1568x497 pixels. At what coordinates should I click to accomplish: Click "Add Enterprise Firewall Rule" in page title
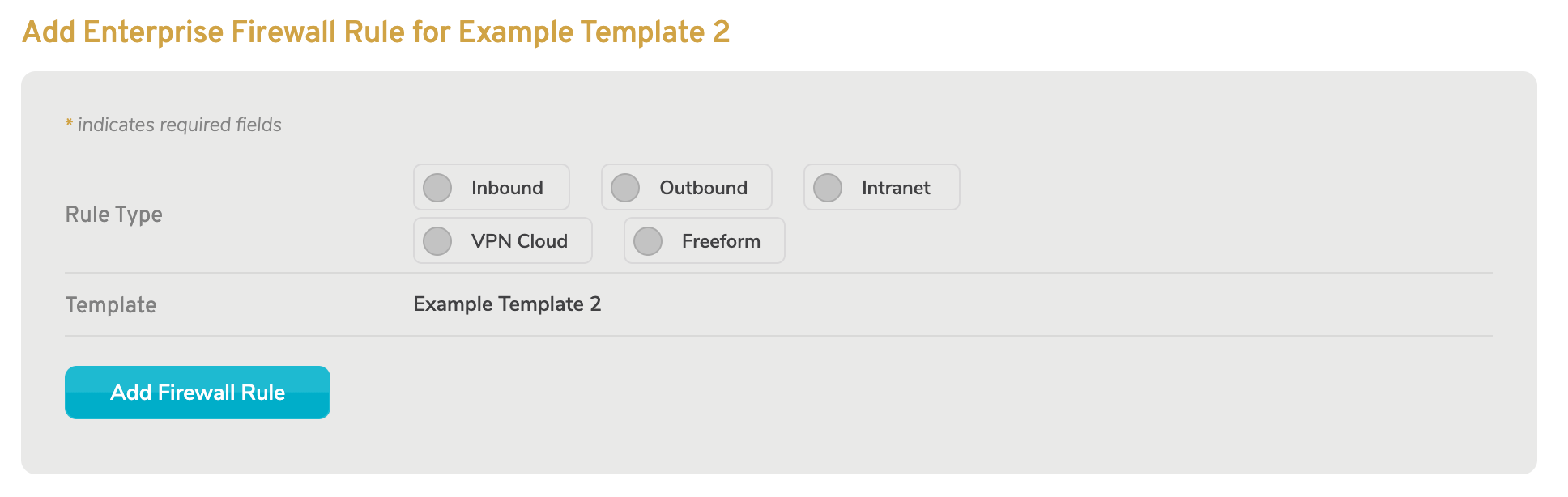click(214, 32)
